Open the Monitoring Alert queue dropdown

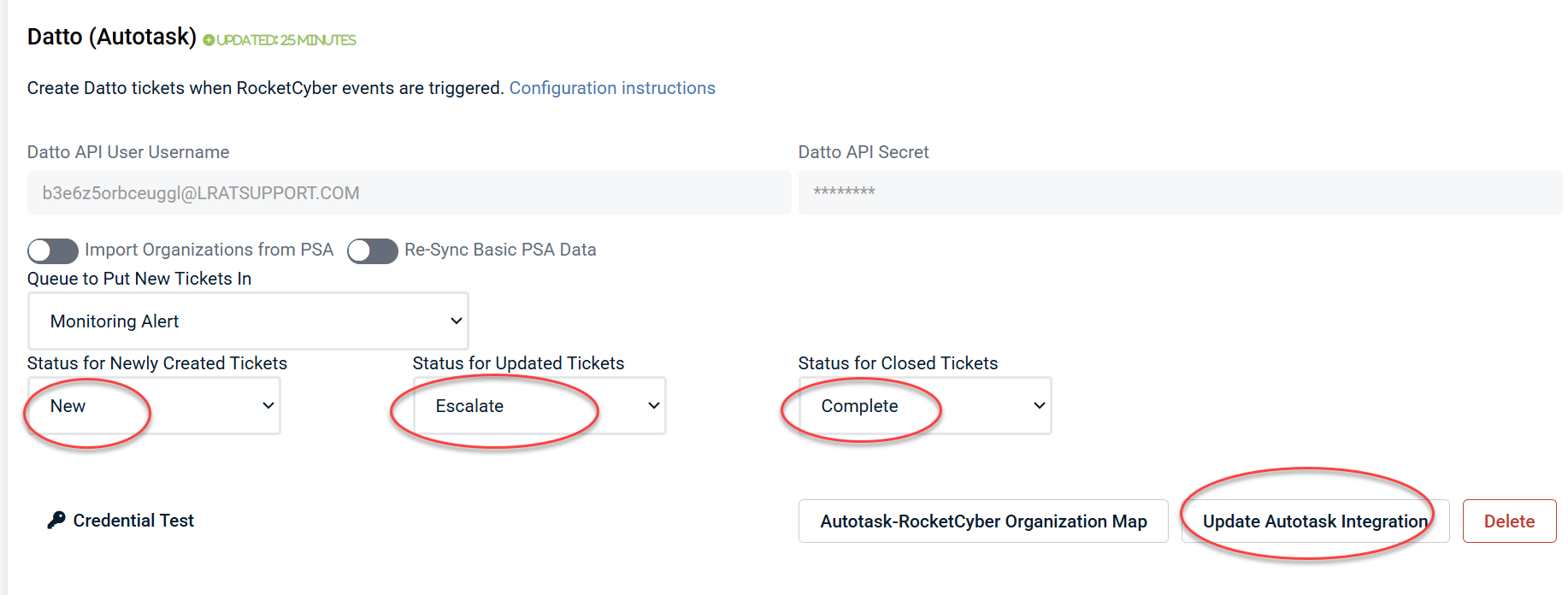(248, 321)
